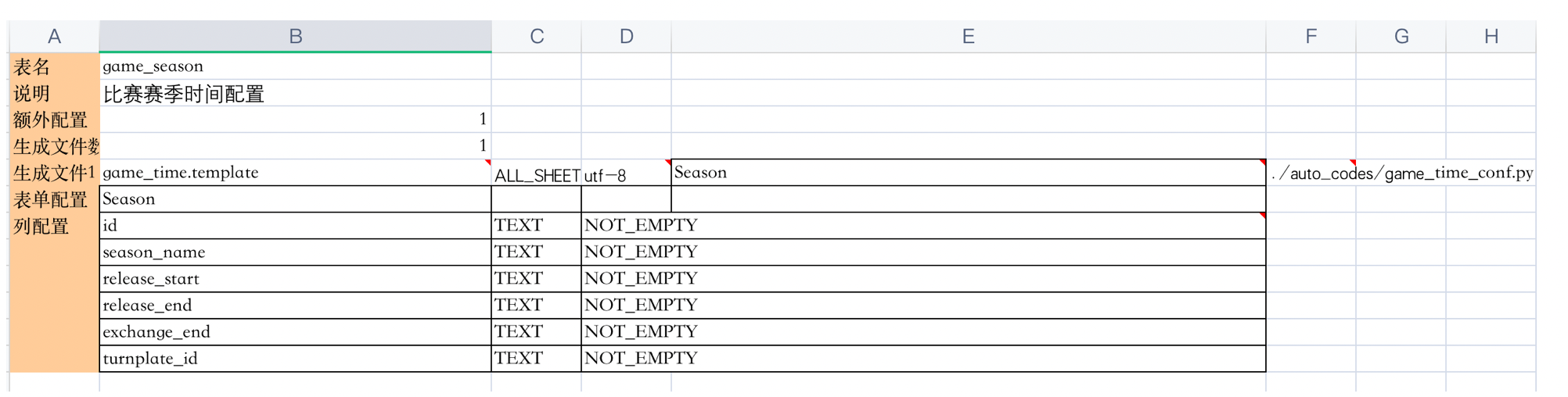The image size is (1568, 397).
Task: Select the 比赛赛季时间配置 description cell
Action: [x=295, y=93]
